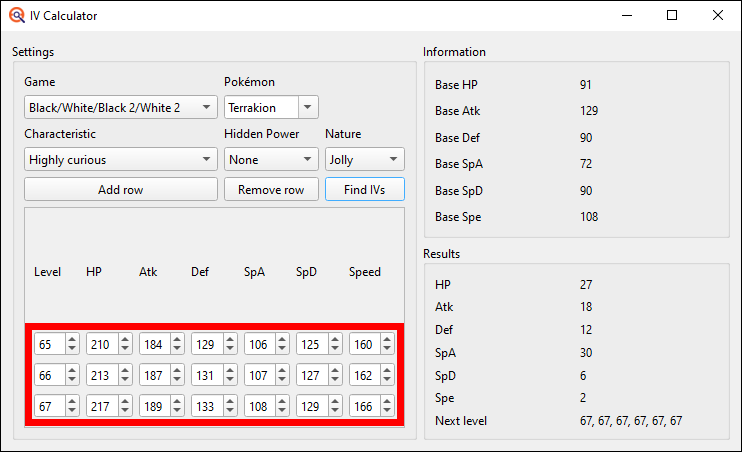Focus the Speed field containing 166

coord(363,406)
